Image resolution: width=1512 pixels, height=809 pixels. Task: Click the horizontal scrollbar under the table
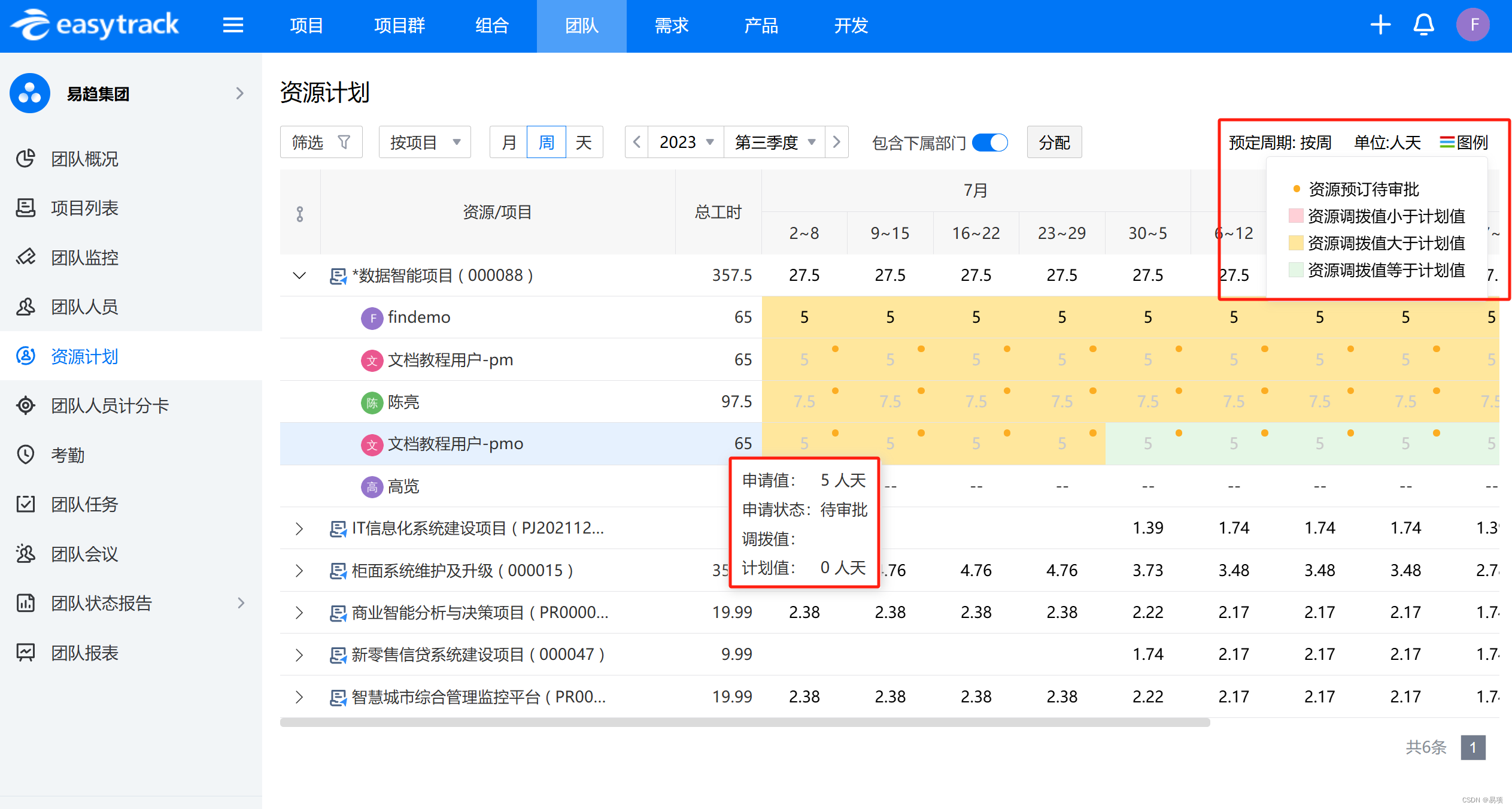click(745, 723)
